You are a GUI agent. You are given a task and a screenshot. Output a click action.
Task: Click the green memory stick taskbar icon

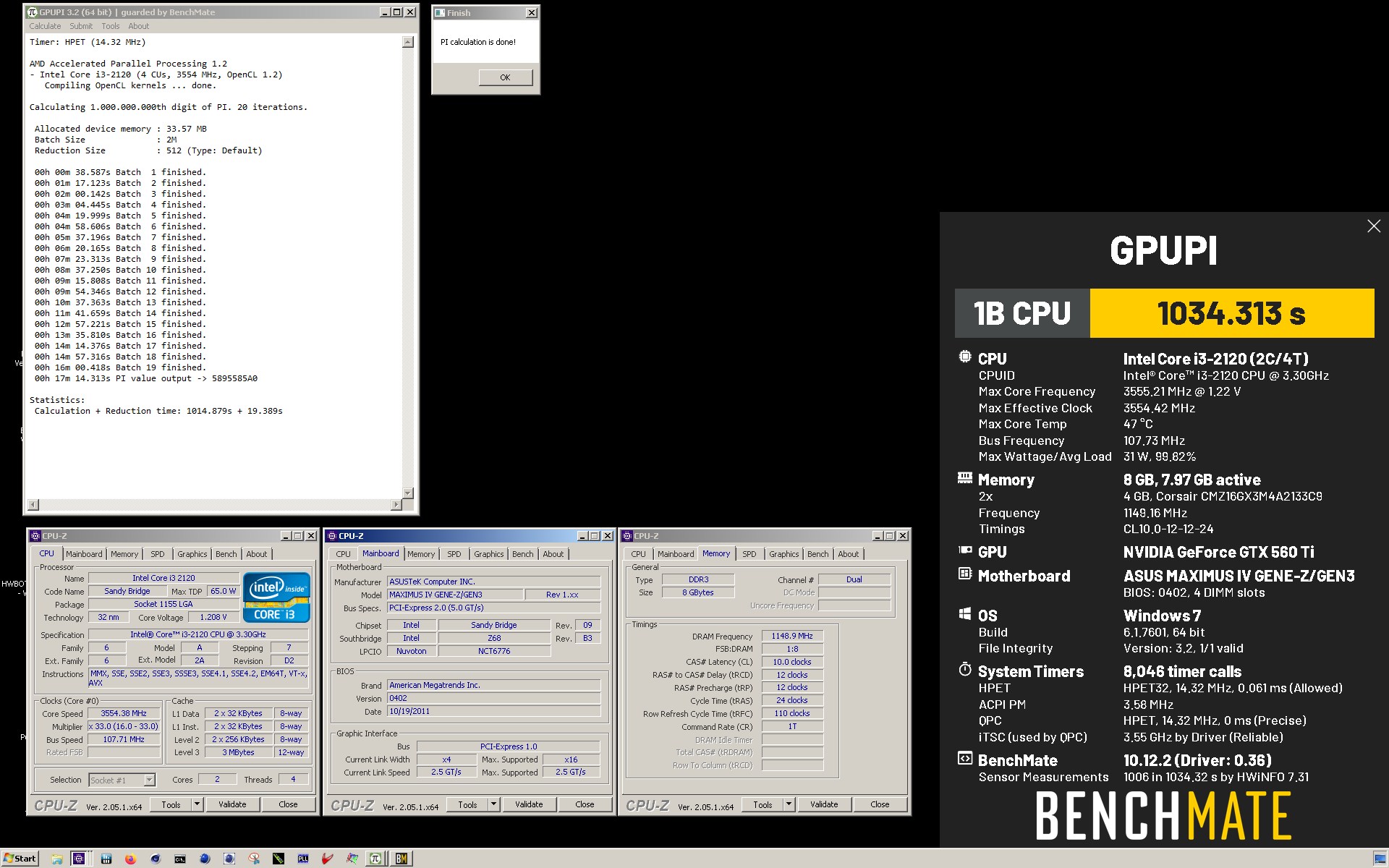279,859
